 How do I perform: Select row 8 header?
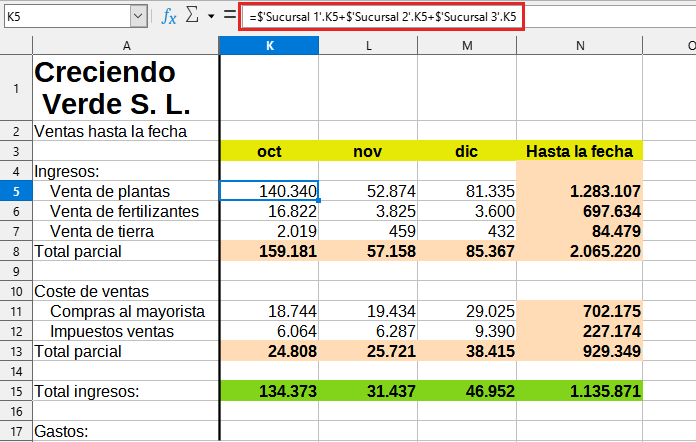[x=16, y=251]
